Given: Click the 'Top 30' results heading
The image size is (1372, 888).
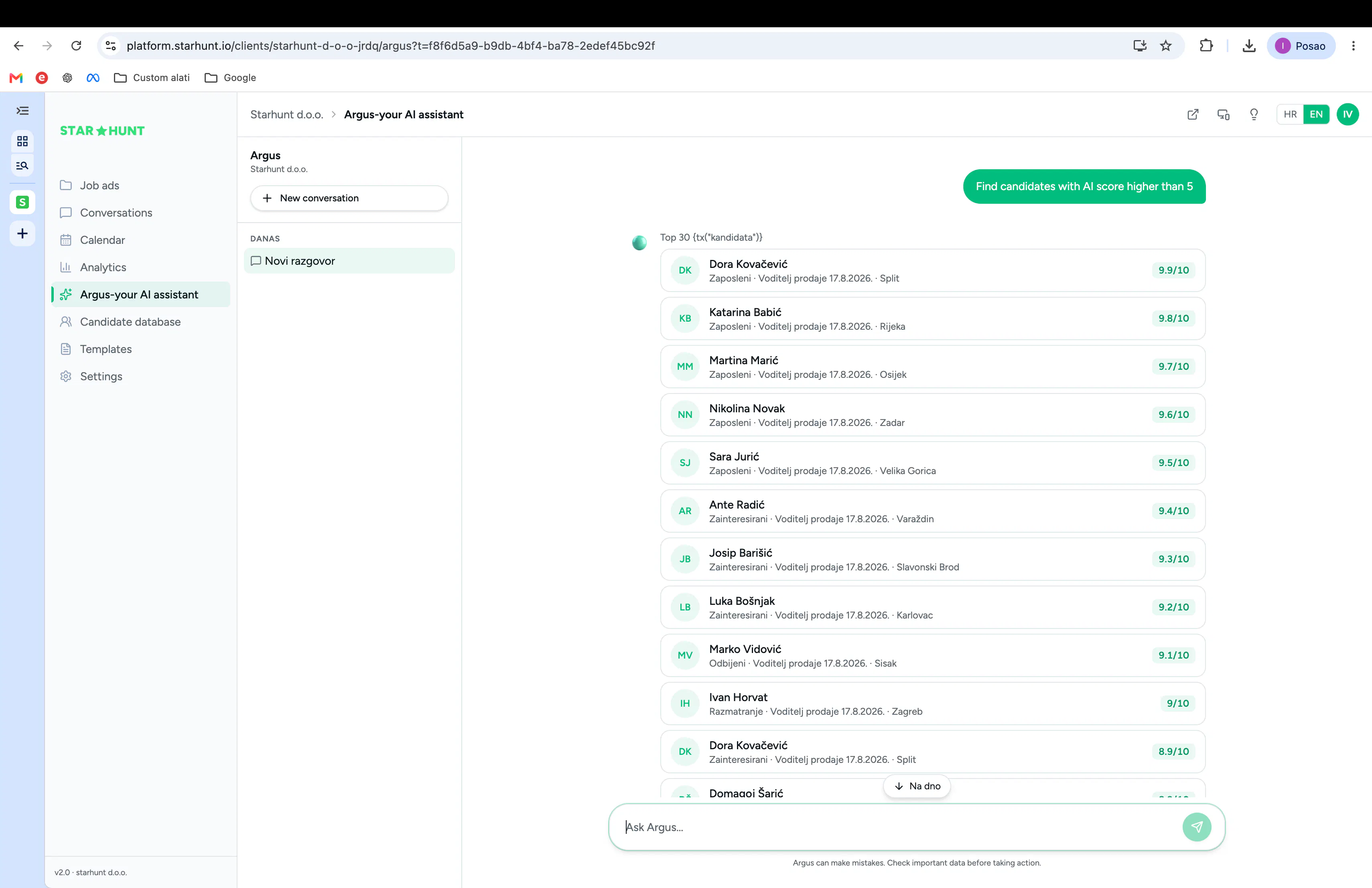Looking at the screenshot, I should click(x=711, y=237).
